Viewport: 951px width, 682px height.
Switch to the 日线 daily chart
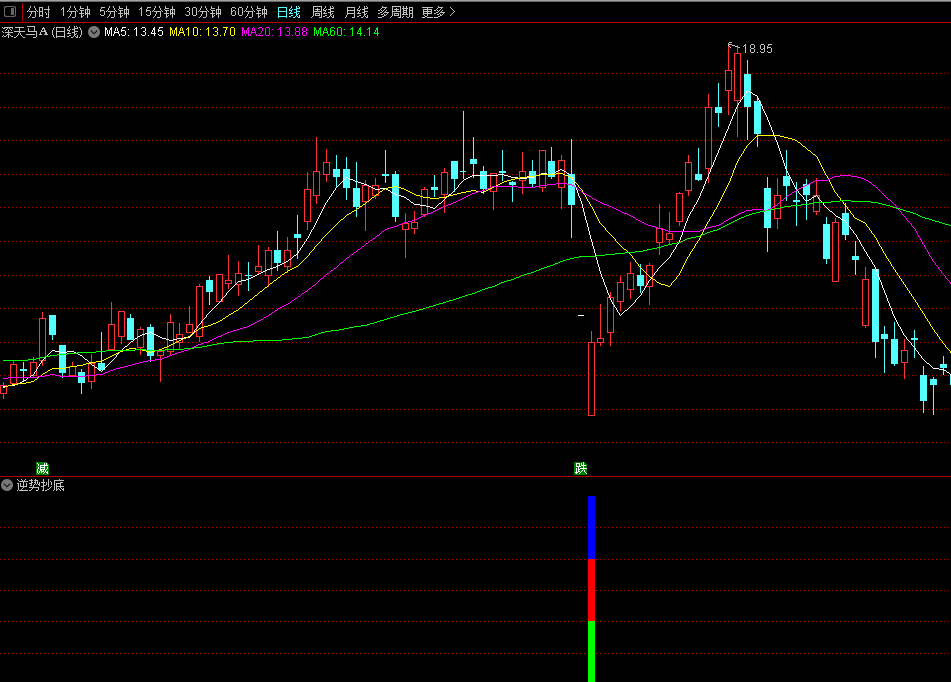tap(289, 12)
